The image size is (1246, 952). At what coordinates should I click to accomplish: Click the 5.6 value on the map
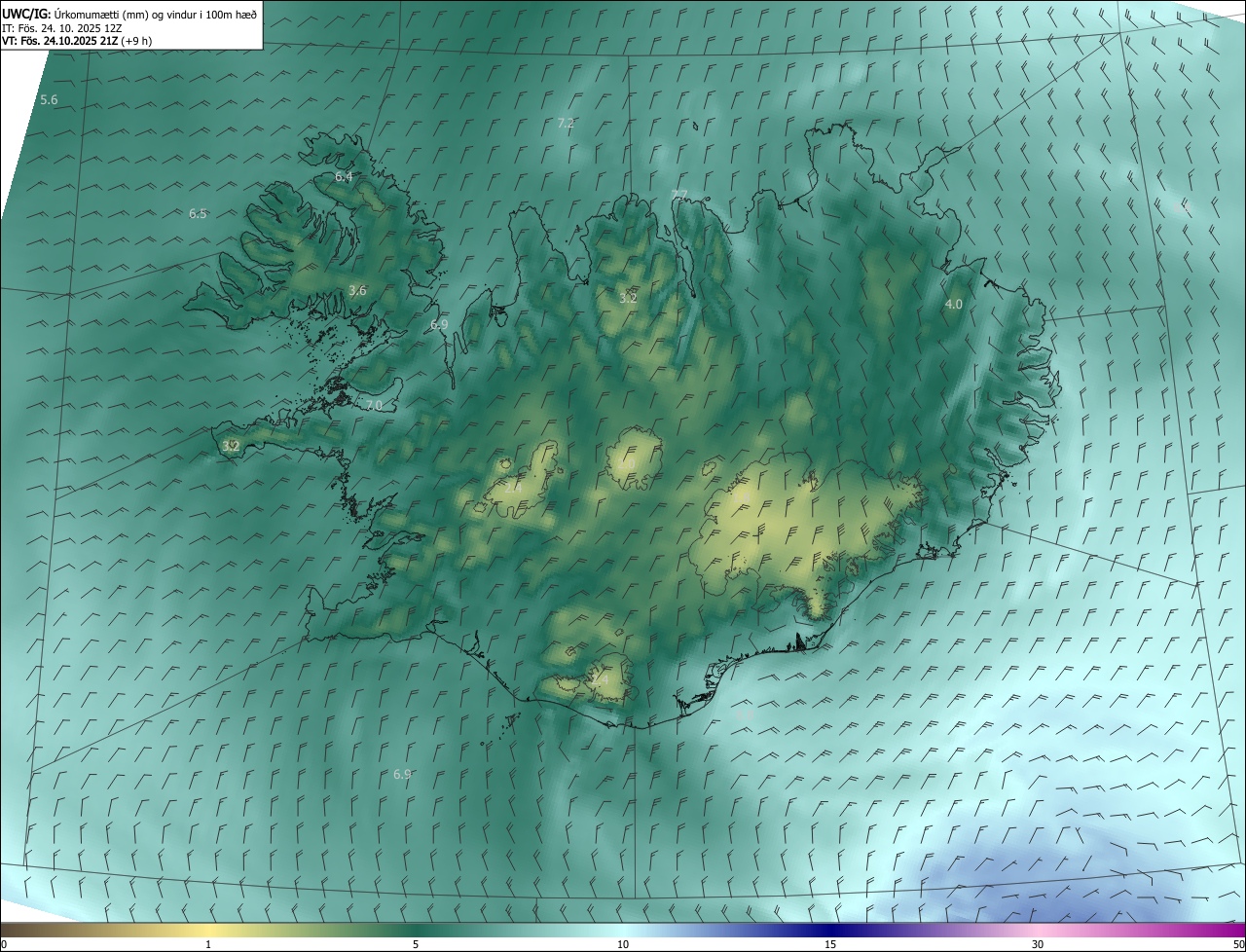pyautogui.click(x=49, y=100)
